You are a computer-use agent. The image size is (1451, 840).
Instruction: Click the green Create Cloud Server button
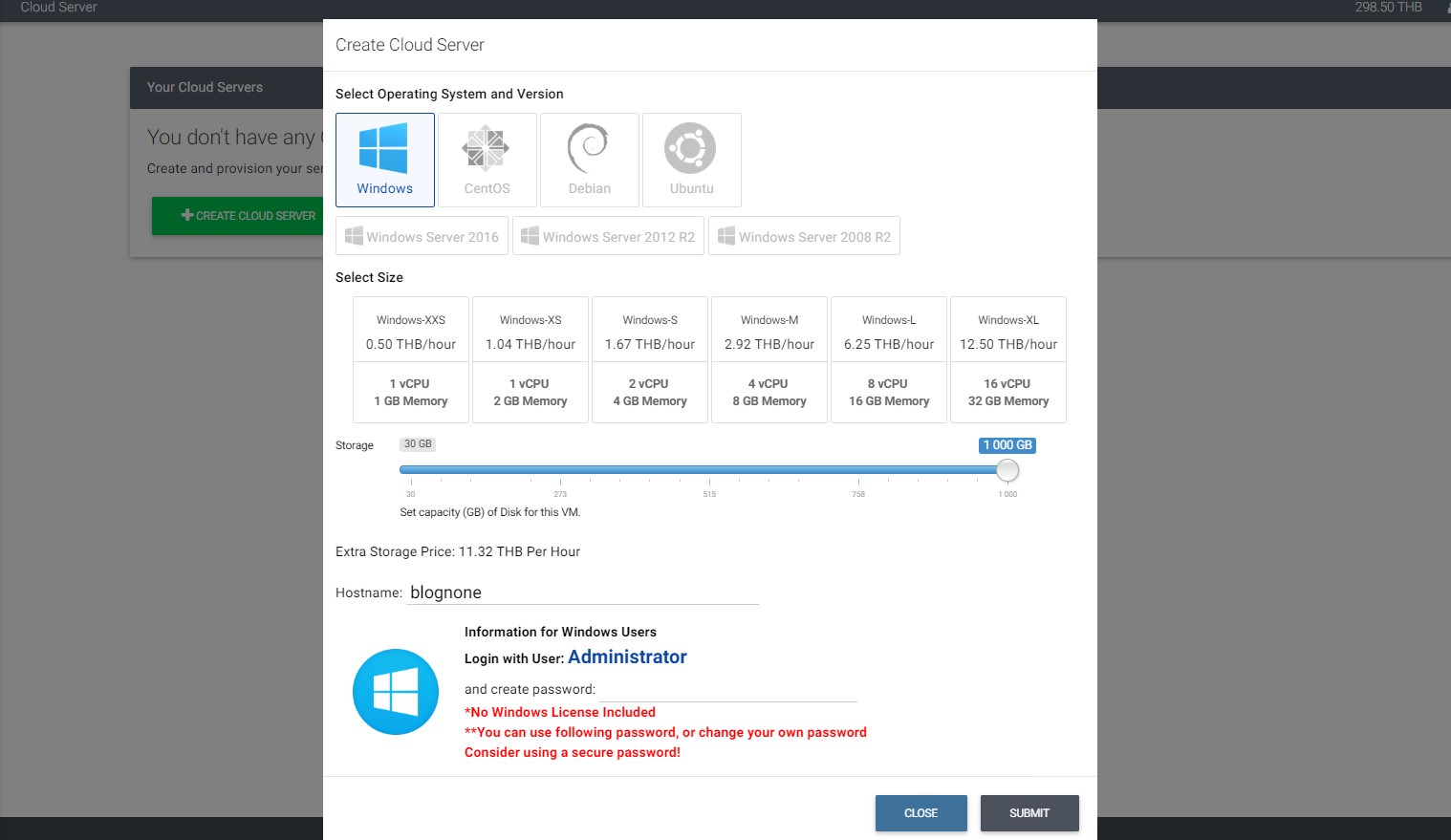(x=238, y=216)
